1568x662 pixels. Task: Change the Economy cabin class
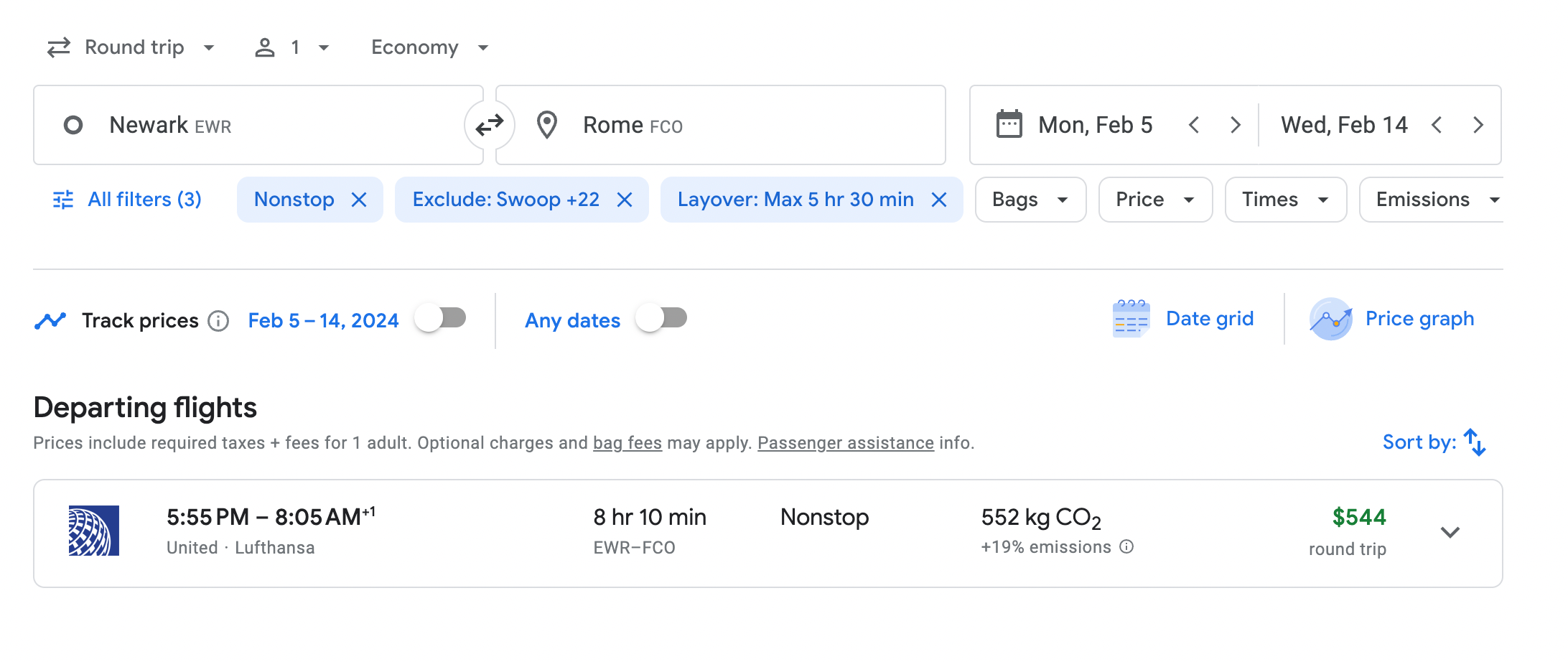429,47
